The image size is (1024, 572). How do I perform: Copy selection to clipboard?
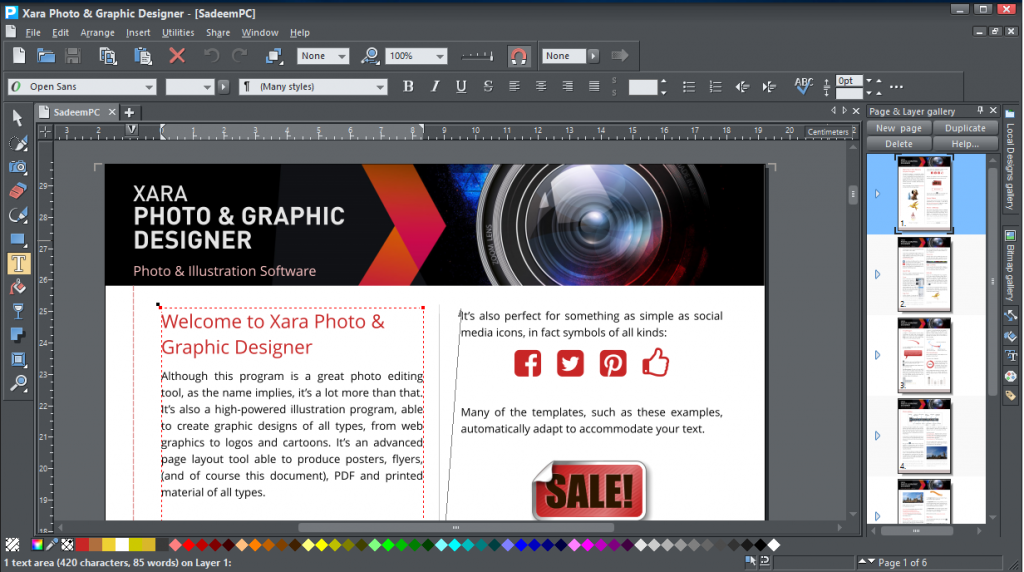tap(108, 56)
